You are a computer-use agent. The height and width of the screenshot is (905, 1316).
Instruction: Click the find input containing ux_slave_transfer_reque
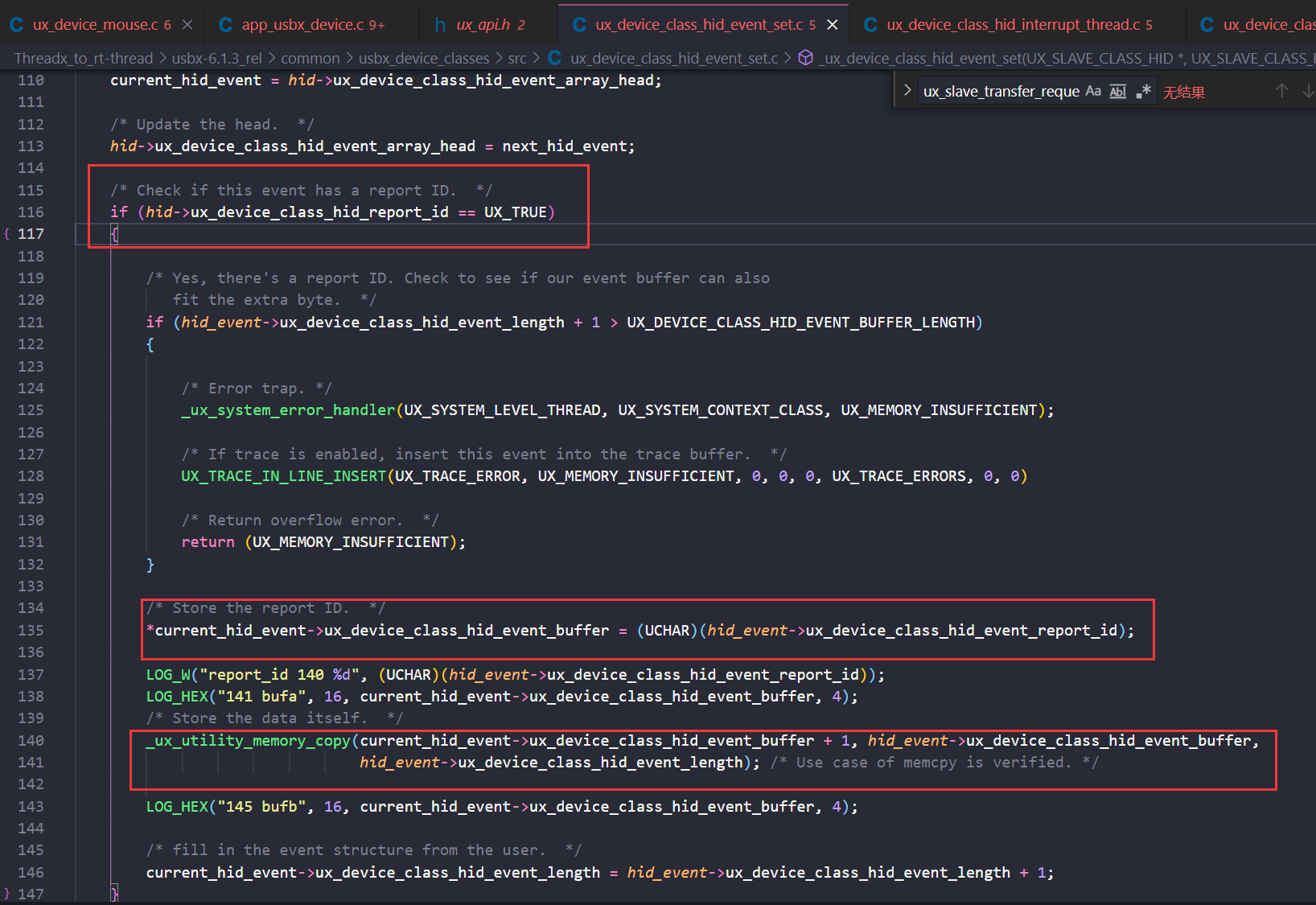coord(1001,91)
